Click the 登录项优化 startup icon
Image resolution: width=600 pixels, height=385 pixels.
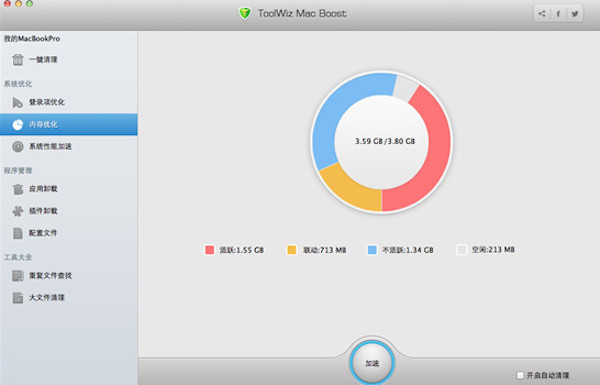[x=18, y=102]
